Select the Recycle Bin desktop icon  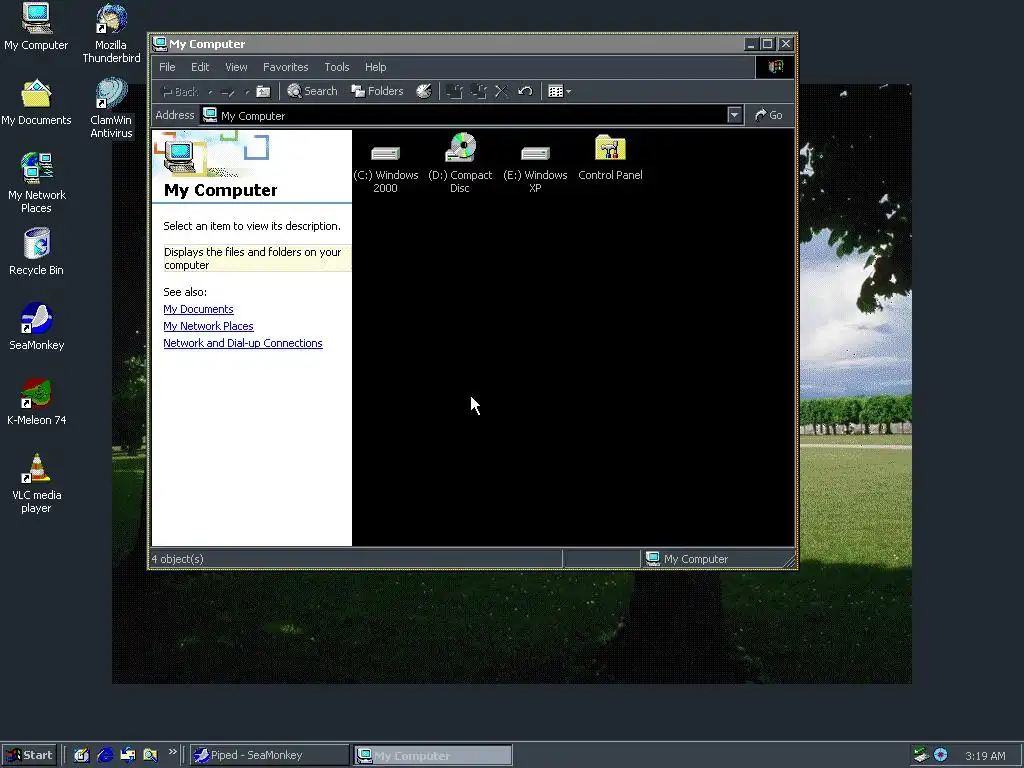pyautogui.click(x=36, y=252)
